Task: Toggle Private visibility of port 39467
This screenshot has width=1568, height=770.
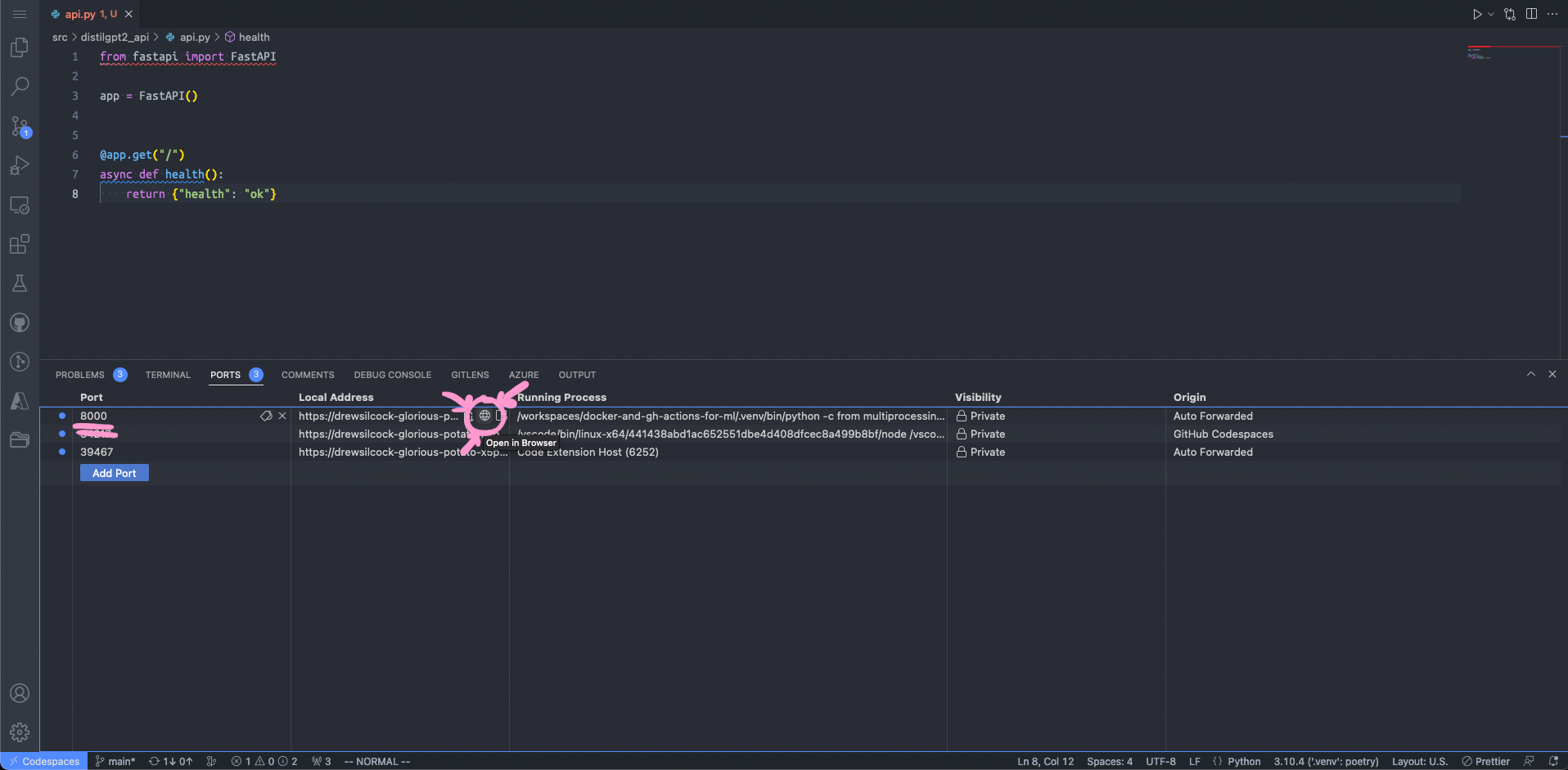Action: click(x=980, y=452)
